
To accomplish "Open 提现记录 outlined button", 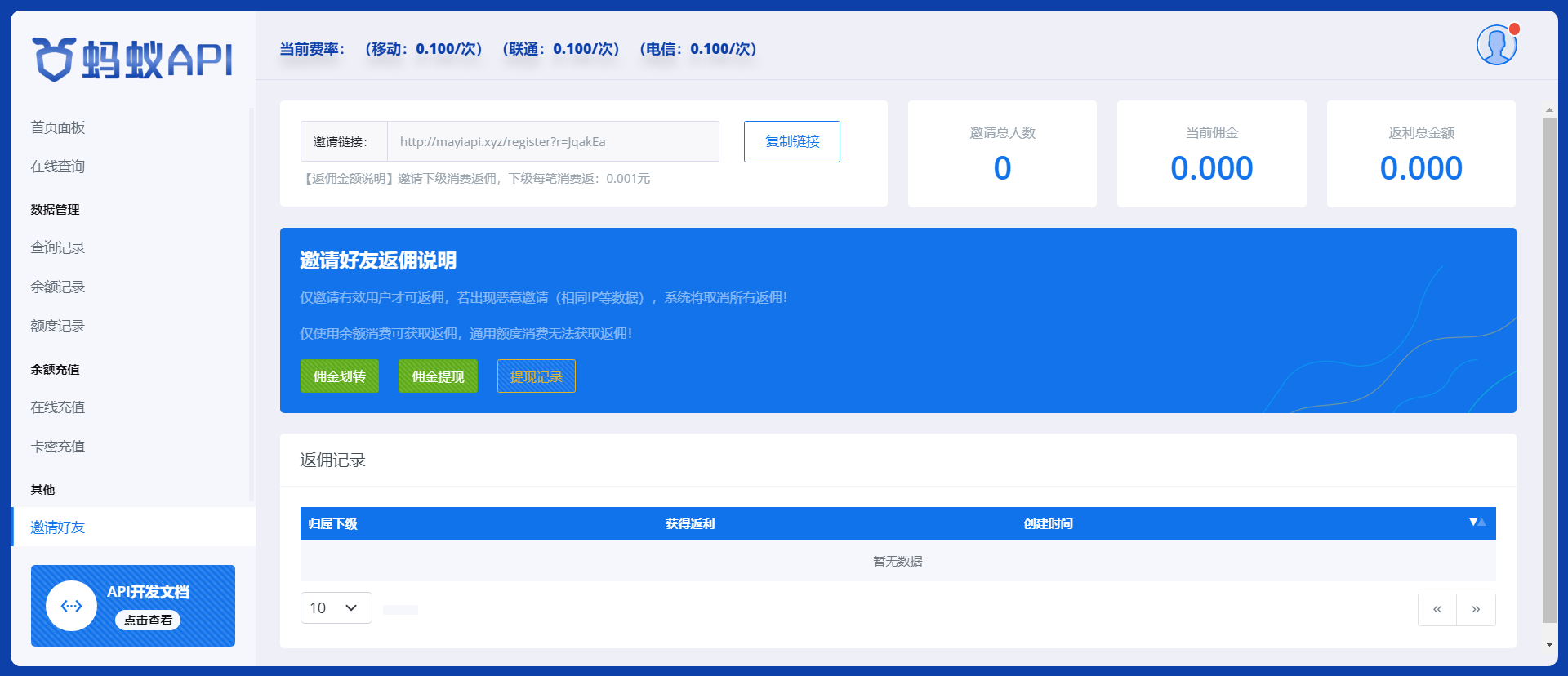I will point(536,376).
